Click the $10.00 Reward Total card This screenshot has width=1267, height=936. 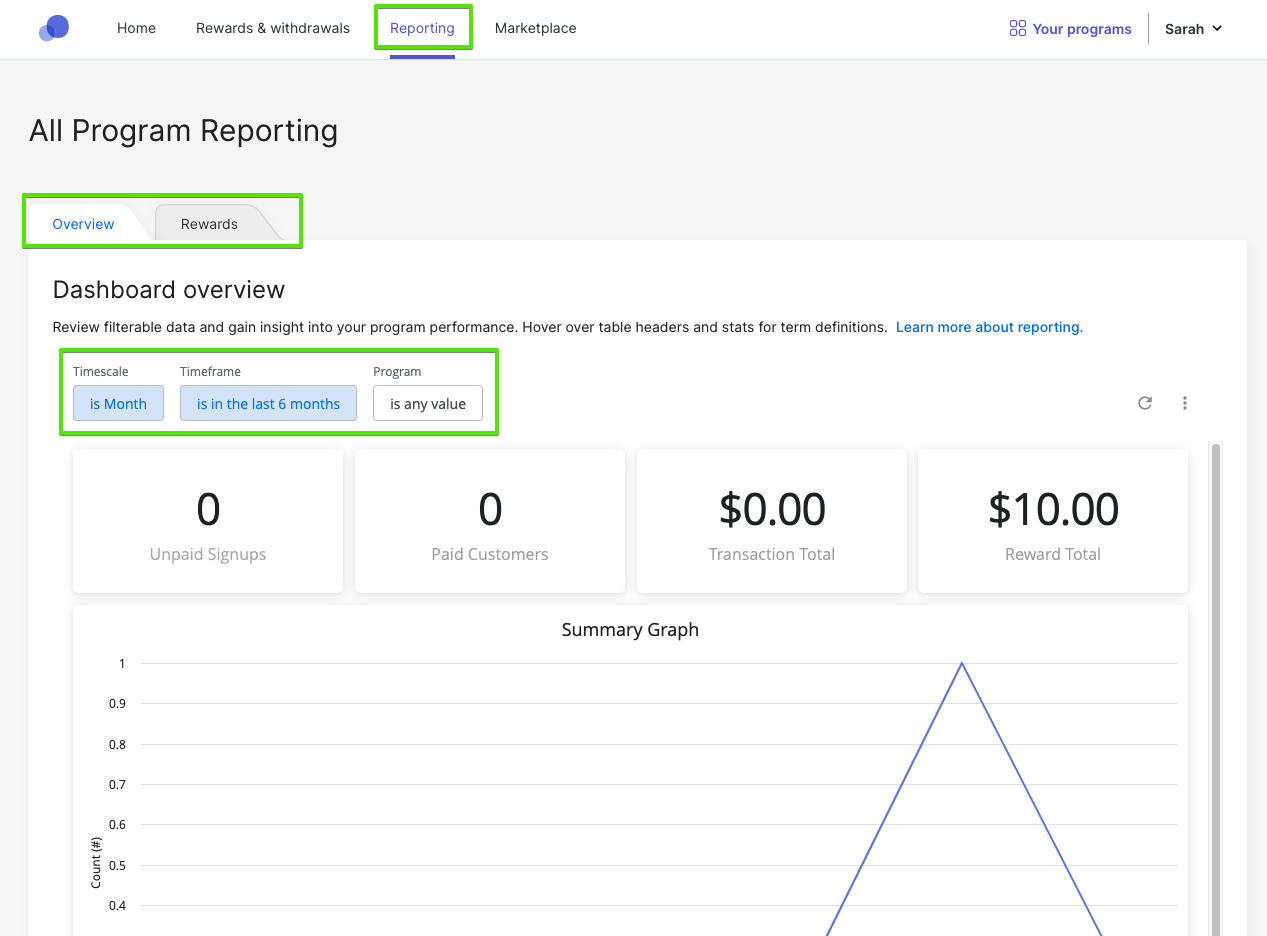tap(1053, 521)
